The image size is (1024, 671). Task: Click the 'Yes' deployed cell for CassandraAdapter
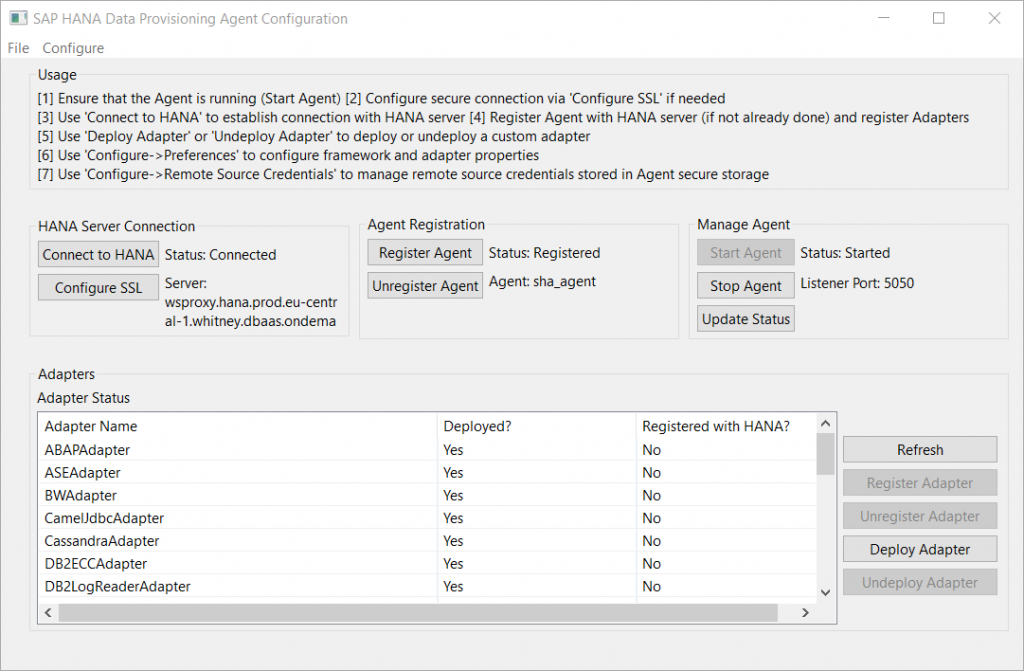pyautogui.click(x=453, y=541)
